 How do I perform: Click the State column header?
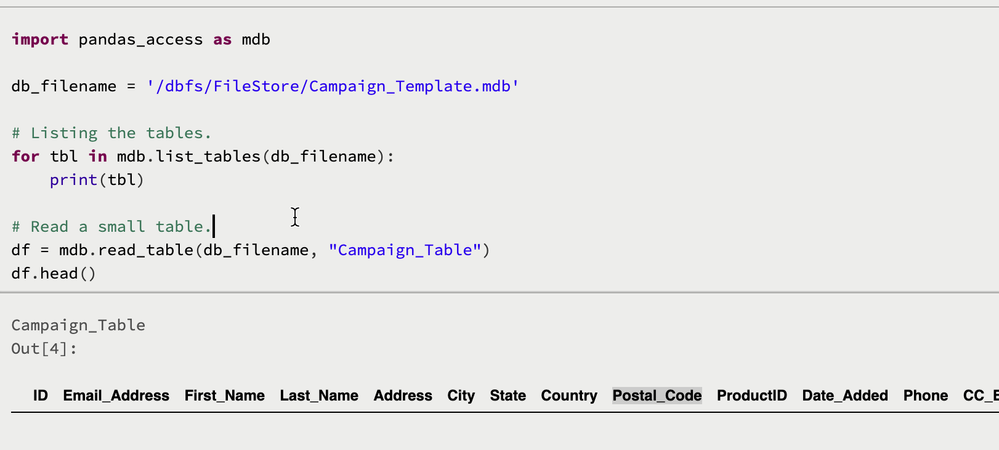click(508, 396)
